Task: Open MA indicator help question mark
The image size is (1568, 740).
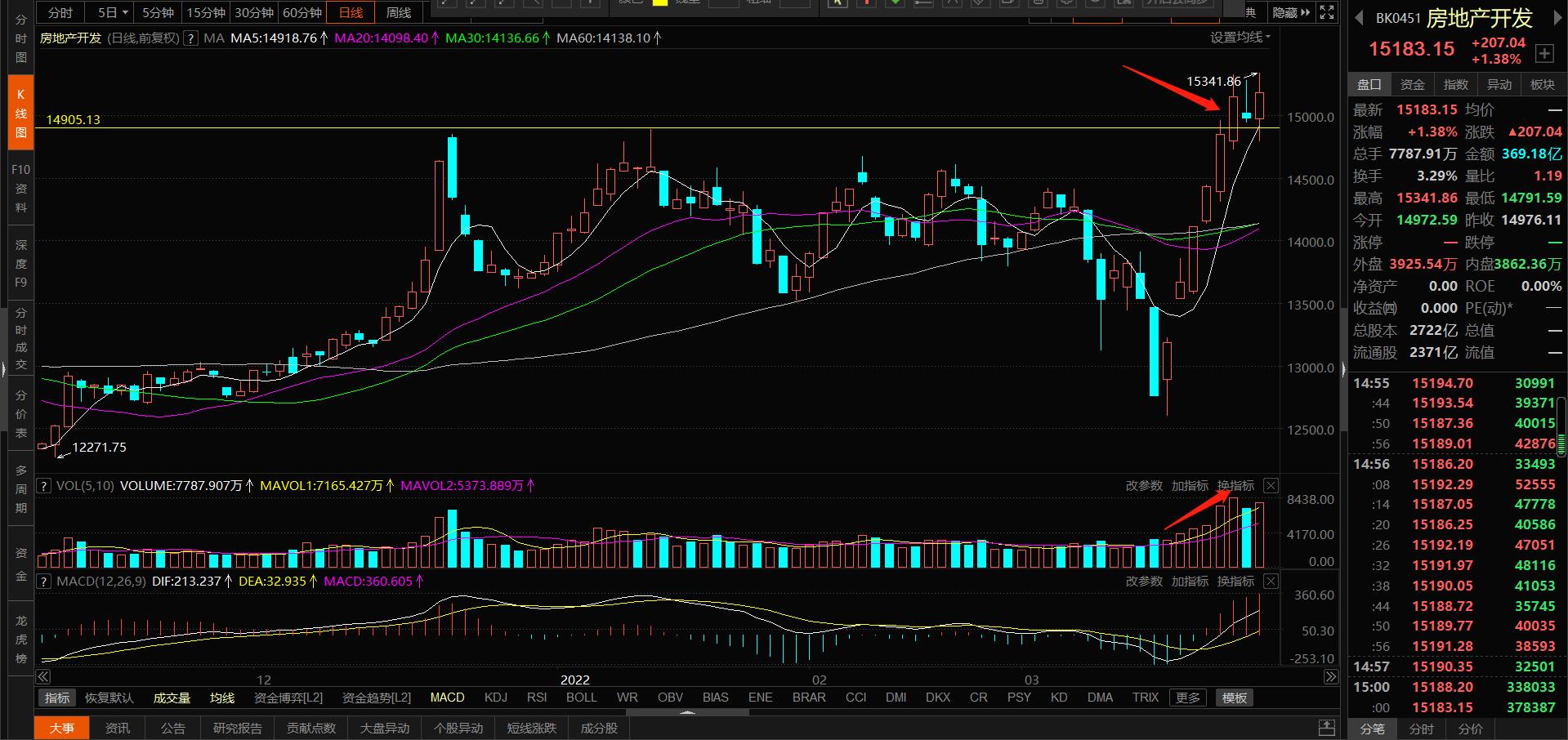Action: [190, 38]
